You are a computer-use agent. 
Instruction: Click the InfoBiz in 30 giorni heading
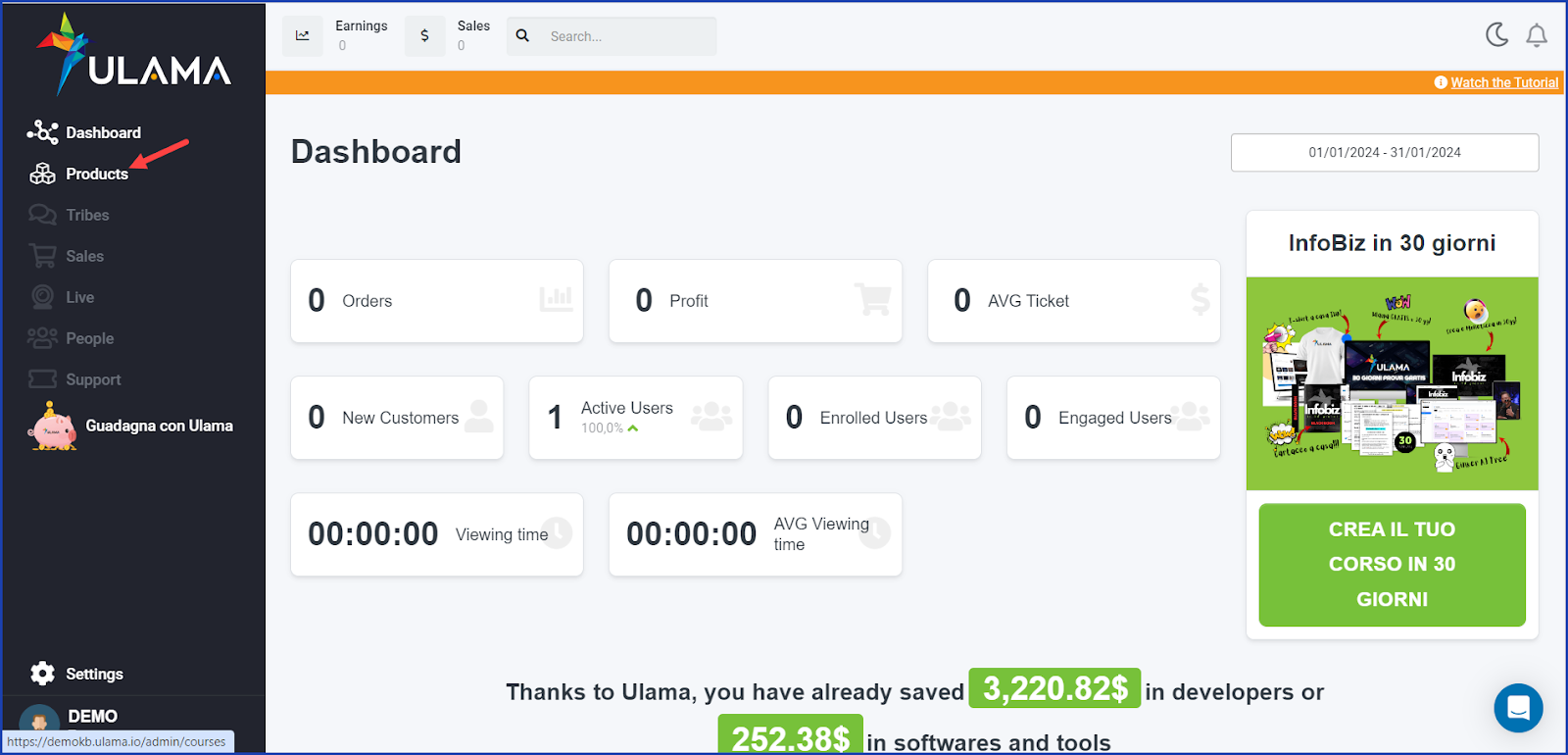point(1392,243)
